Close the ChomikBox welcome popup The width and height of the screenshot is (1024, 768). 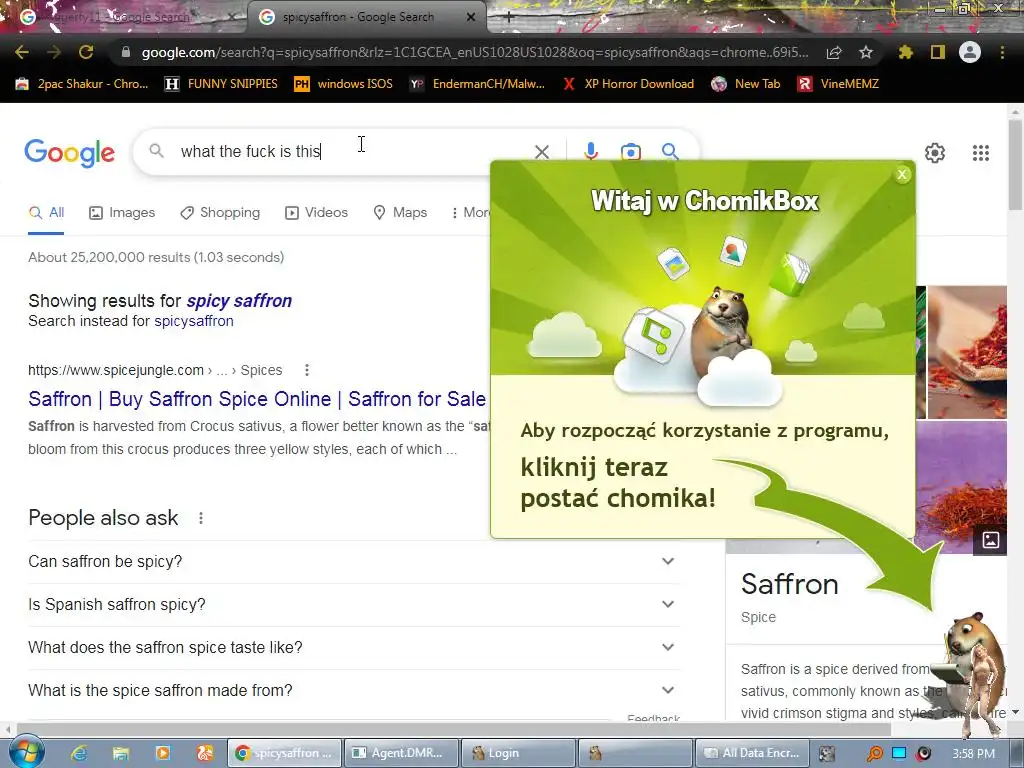click(x=903, y=174)
